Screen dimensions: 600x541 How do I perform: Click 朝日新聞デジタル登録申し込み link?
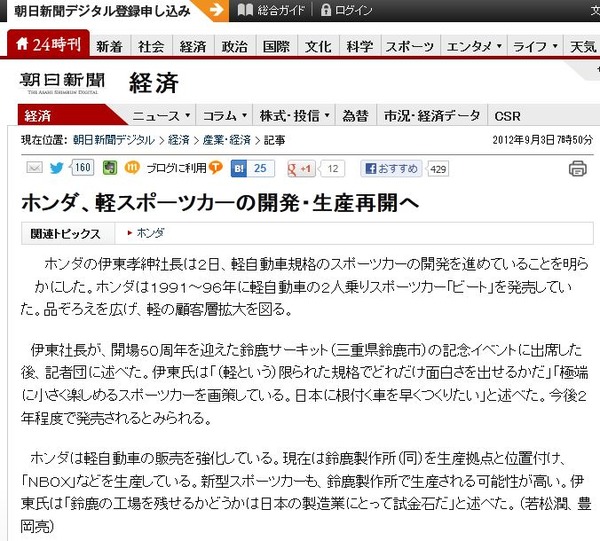[102, 11]
